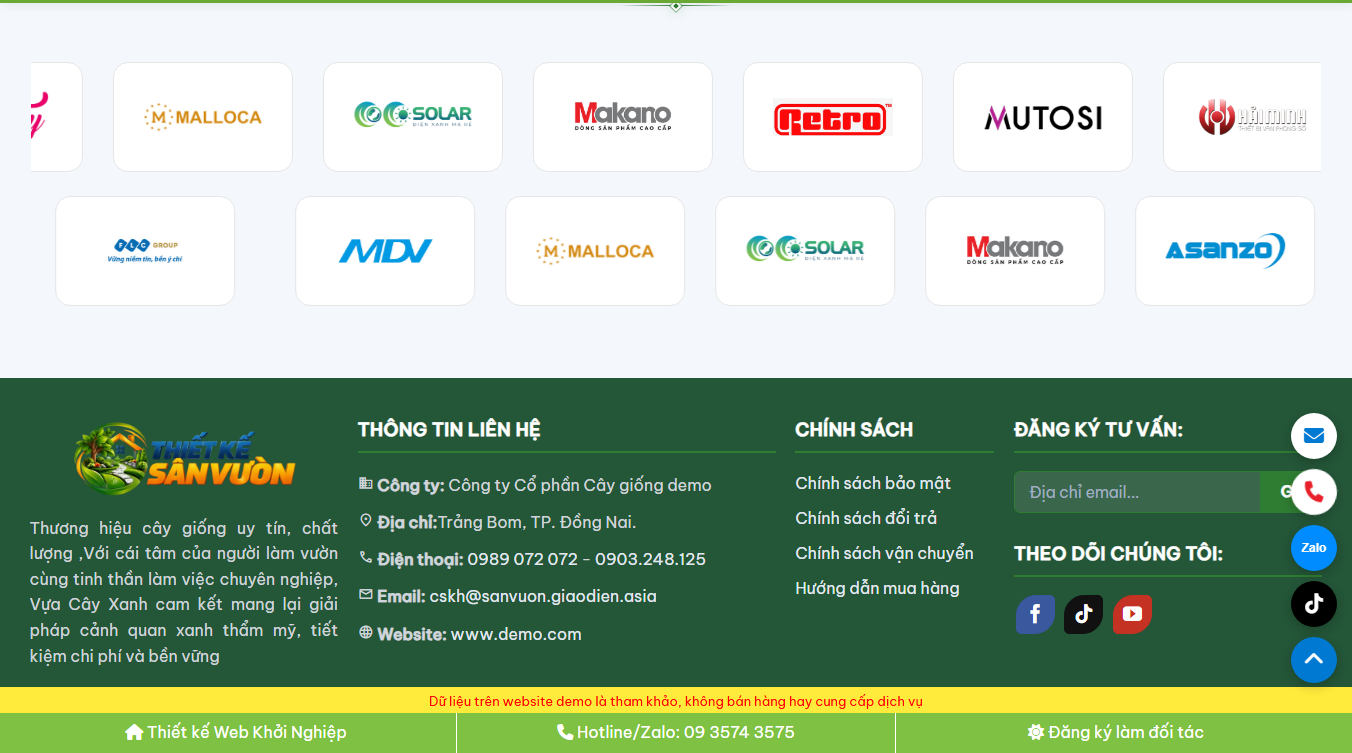This screenshot has width=1352, height=753.
Task: Open Hướng dẫn mua hàng link
Action: pyautogui.click(x=877, y=588)
